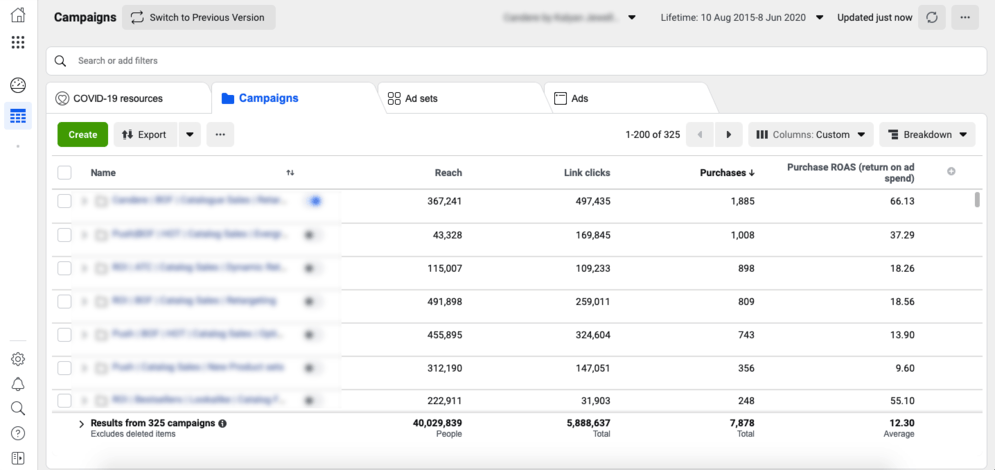Check the box for the second campaign row
Image resolution: width=995 pixels, height=470 pixels.
(x=65, y=235)
